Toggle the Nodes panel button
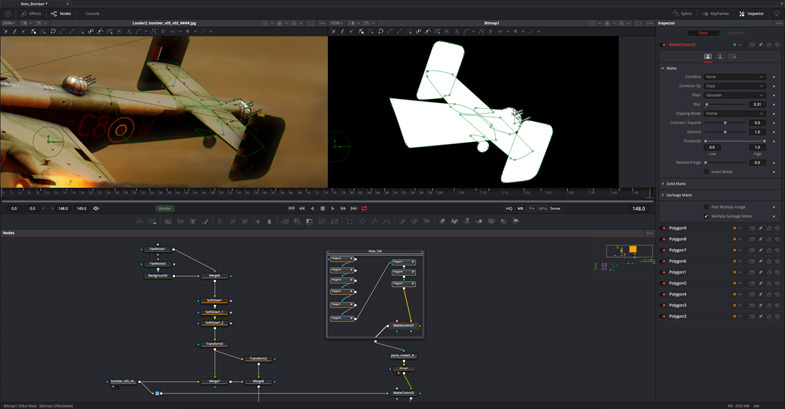 point(61,14)
